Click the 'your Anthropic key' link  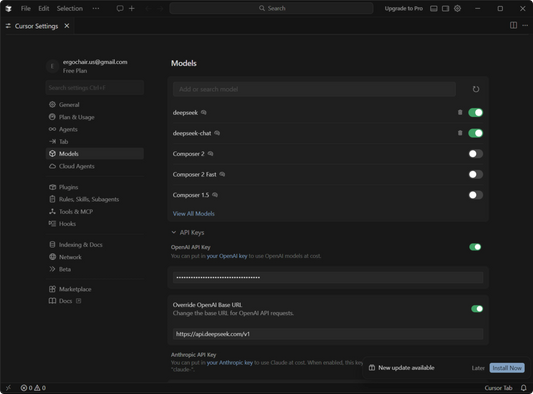(x=230, y=363)
